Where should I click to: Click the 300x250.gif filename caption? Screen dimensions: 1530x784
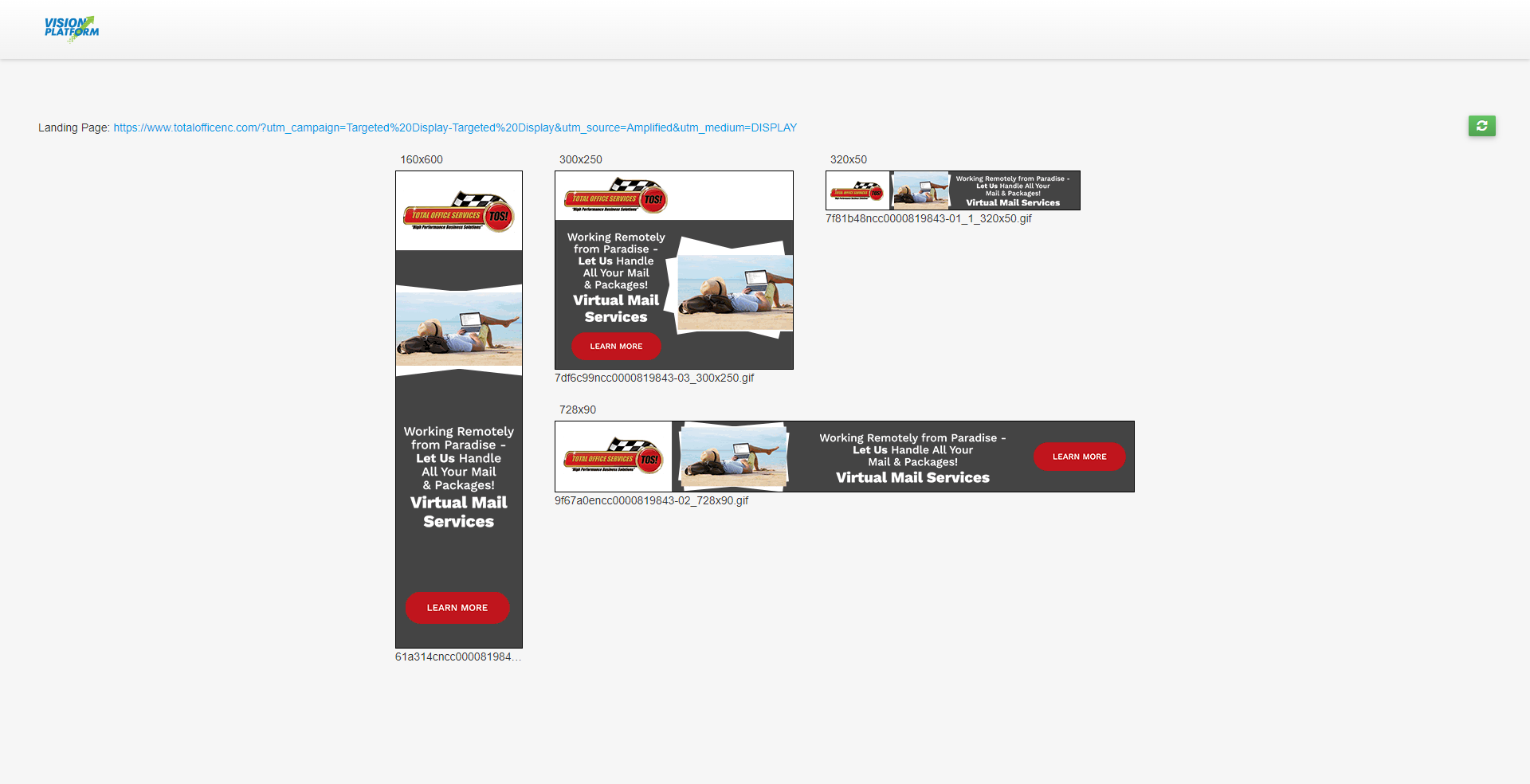[653, 378]
